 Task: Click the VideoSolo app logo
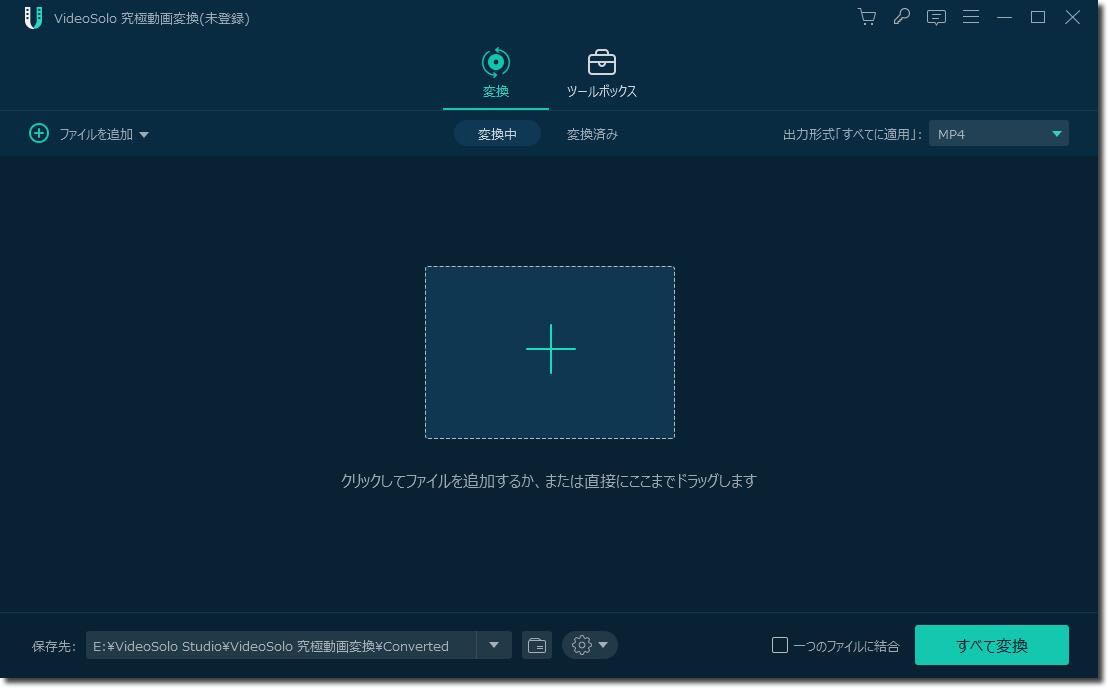[33, 18]
